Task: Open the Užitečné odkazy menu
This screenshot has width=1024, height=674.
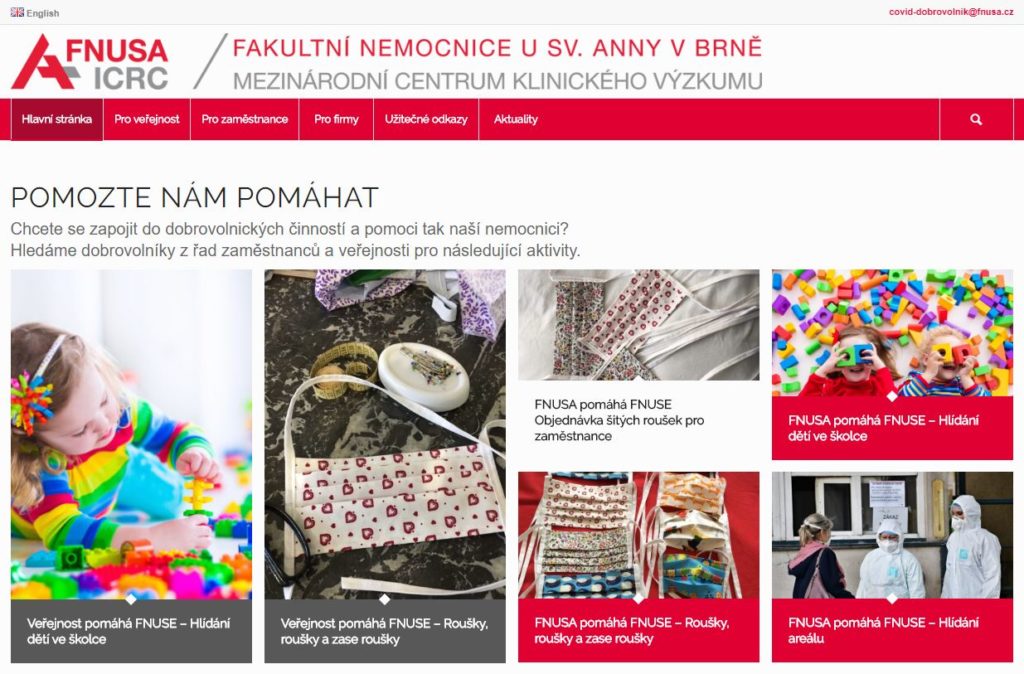Action: click(x=426, y=120)
